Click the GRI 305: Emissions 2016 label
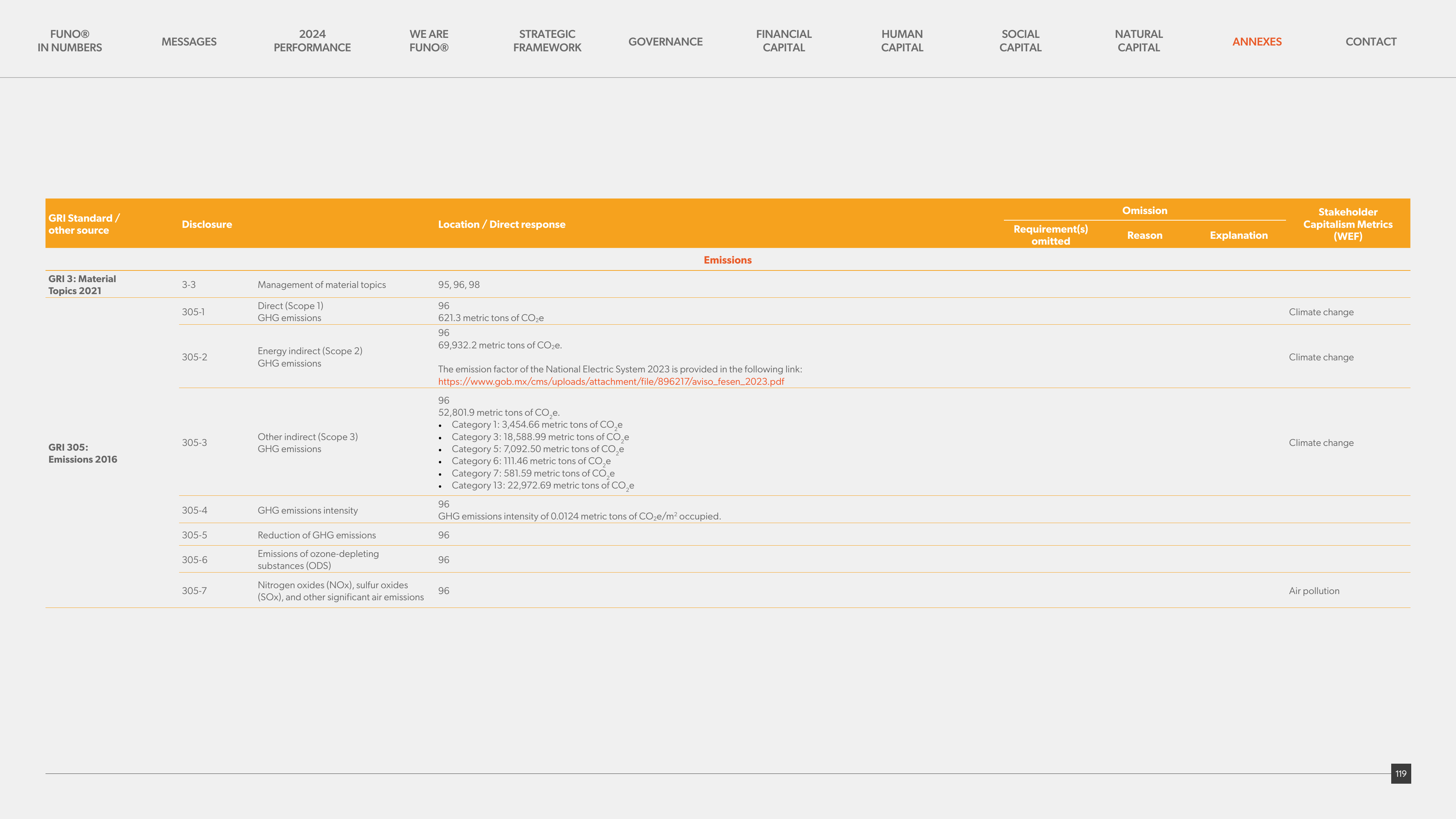 tap(83, 453)
